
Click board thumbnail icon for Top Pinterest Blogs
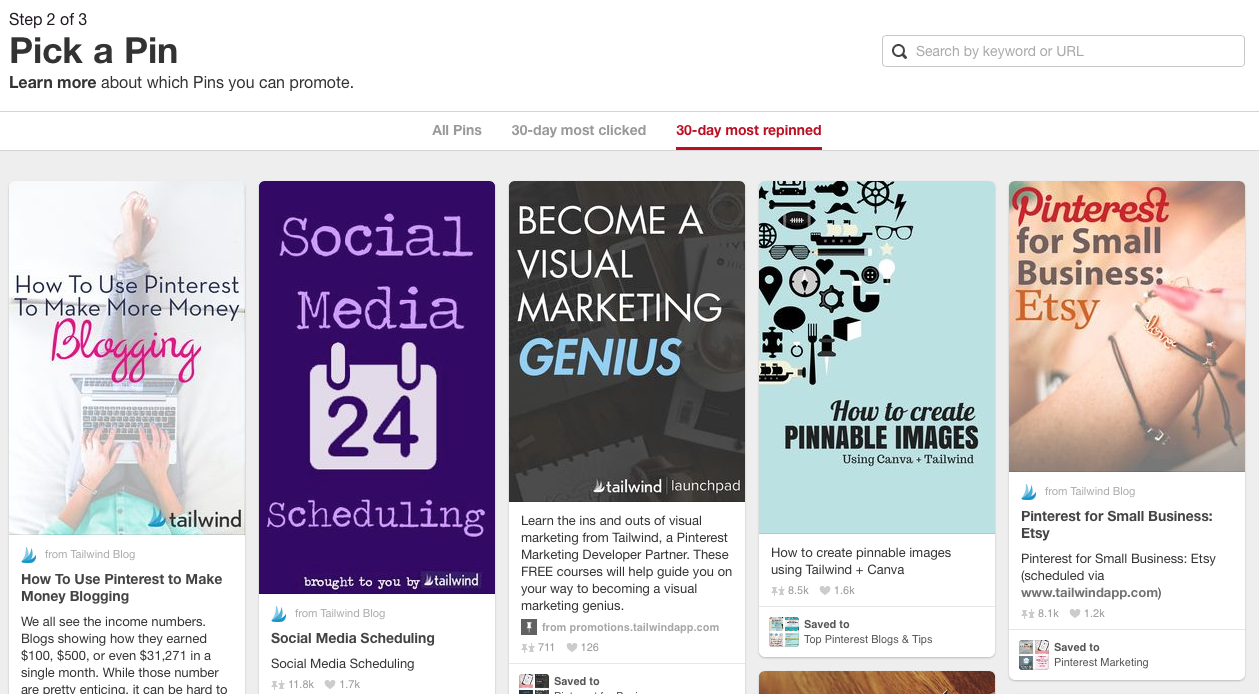[x=784, y=631]
